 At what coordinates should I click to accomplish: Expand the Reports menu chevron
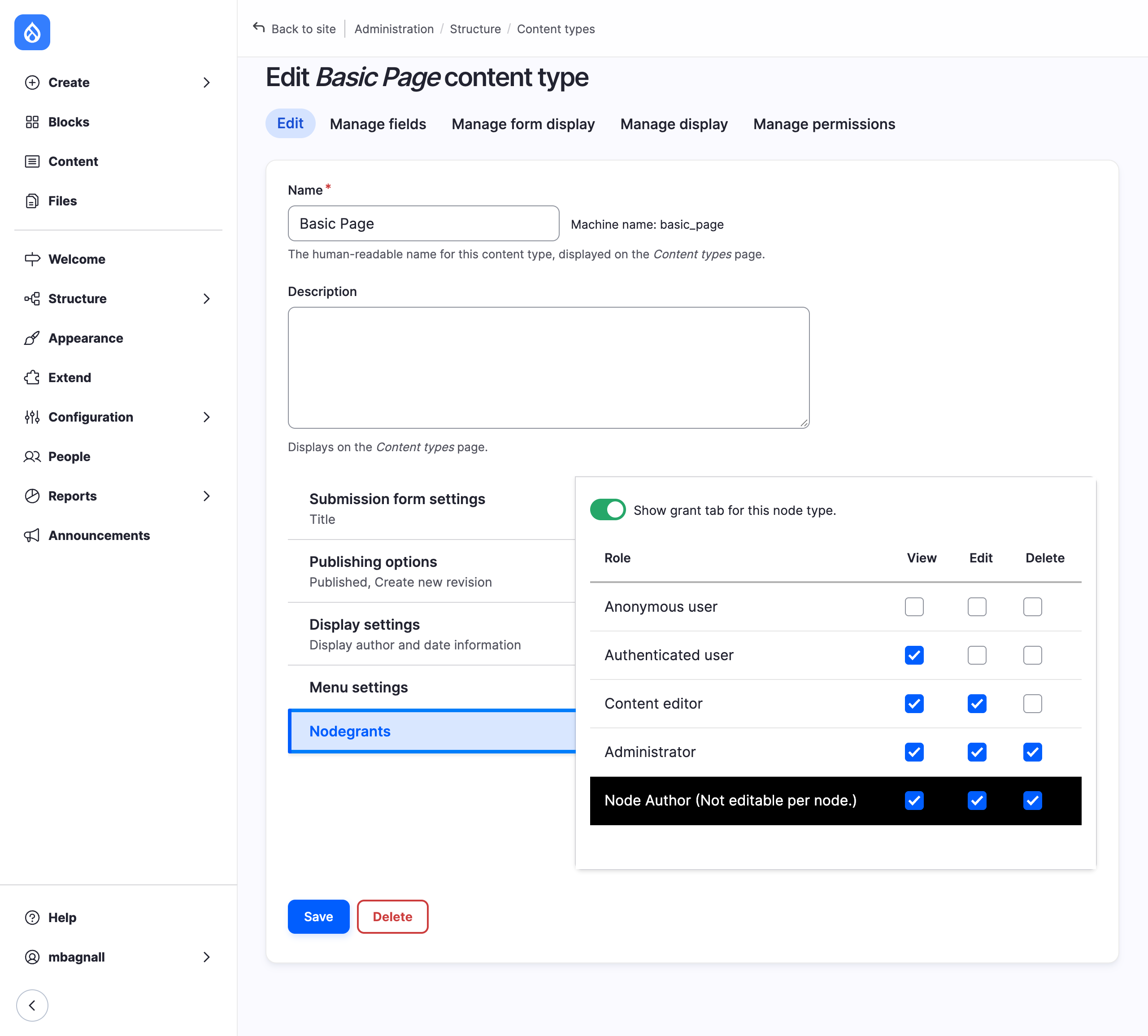tap(207, 496)
